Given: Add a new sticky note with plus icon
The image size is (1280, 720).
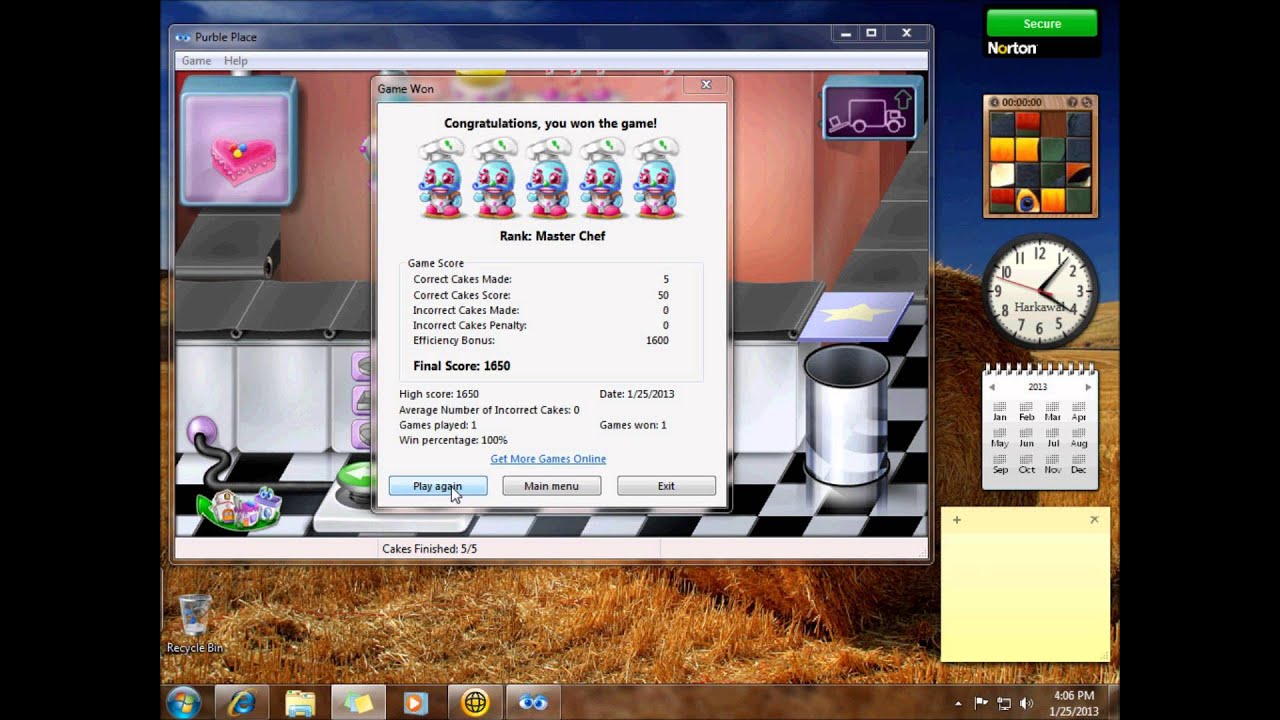Looking at the screenshot, I should (957, 520).
